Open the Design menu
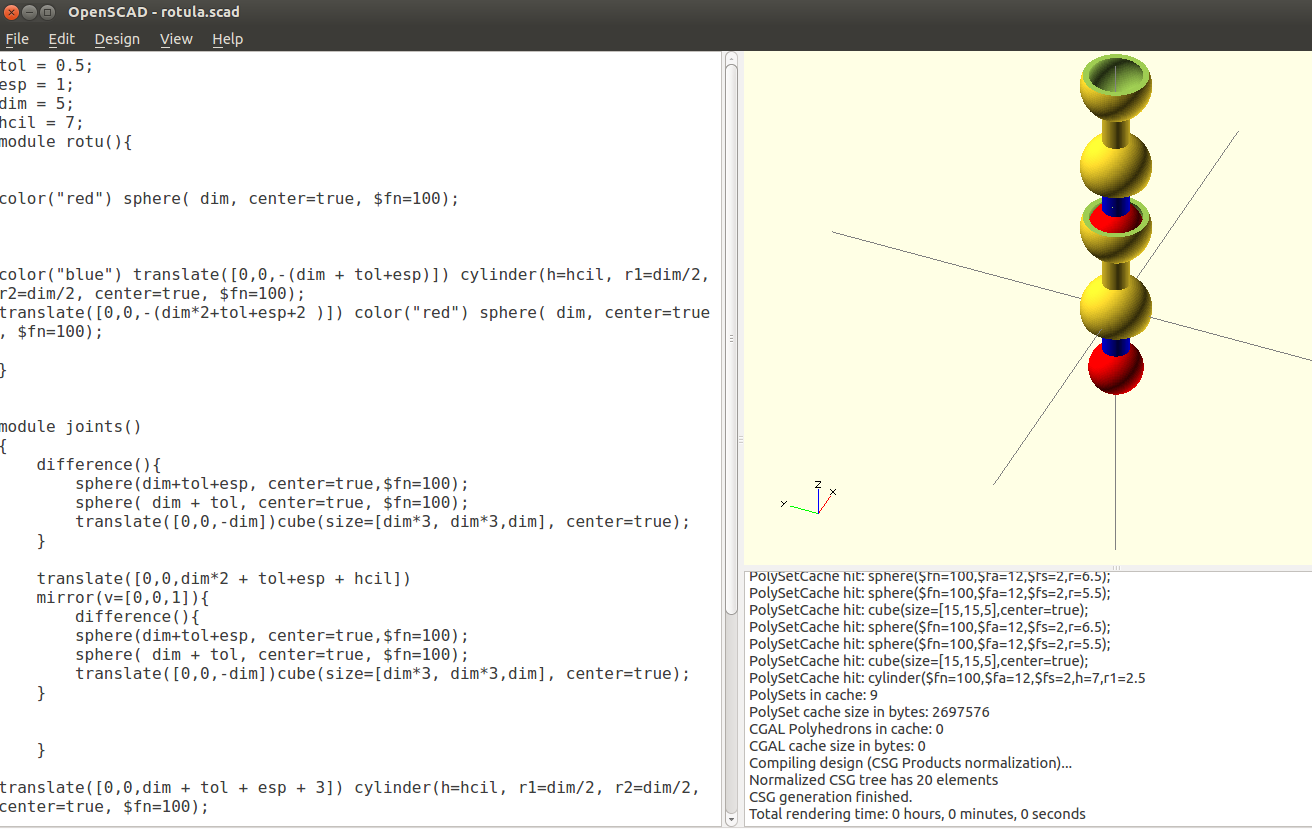 (x=117, y=39)
